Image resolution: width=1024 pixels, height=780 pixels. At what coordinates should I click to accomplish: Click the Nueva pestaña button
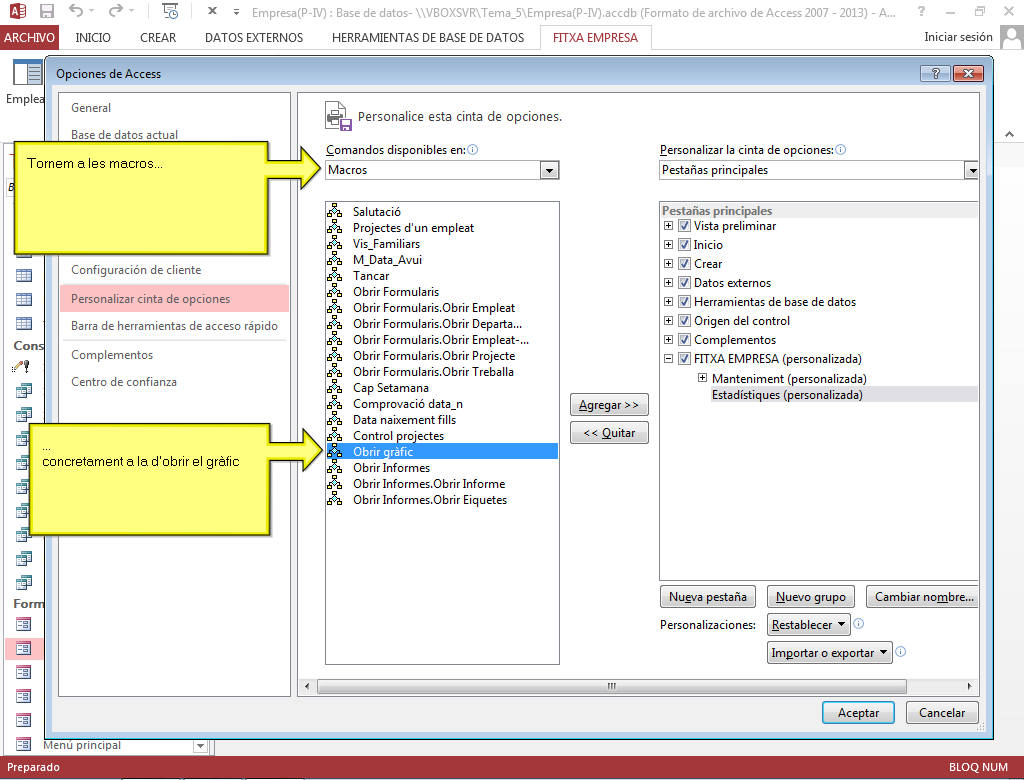[708, 596]
